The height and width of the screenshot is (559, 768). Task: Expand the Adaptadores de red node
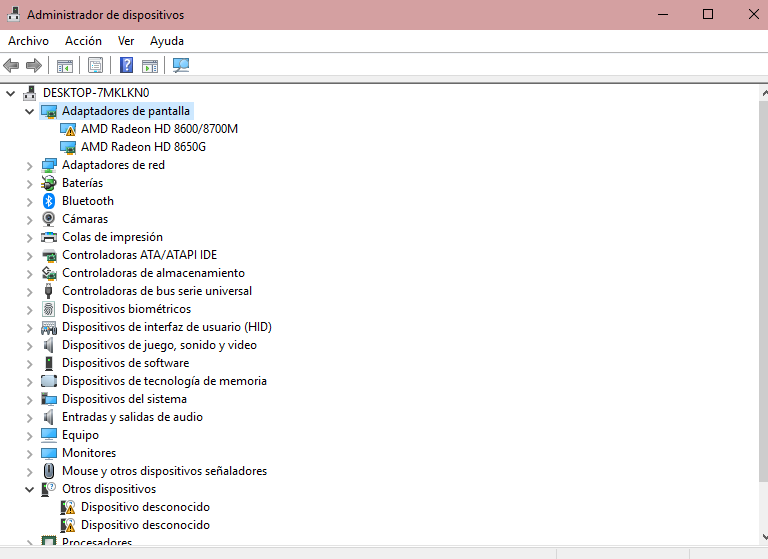pyautogui.click(x=29, y=166)
